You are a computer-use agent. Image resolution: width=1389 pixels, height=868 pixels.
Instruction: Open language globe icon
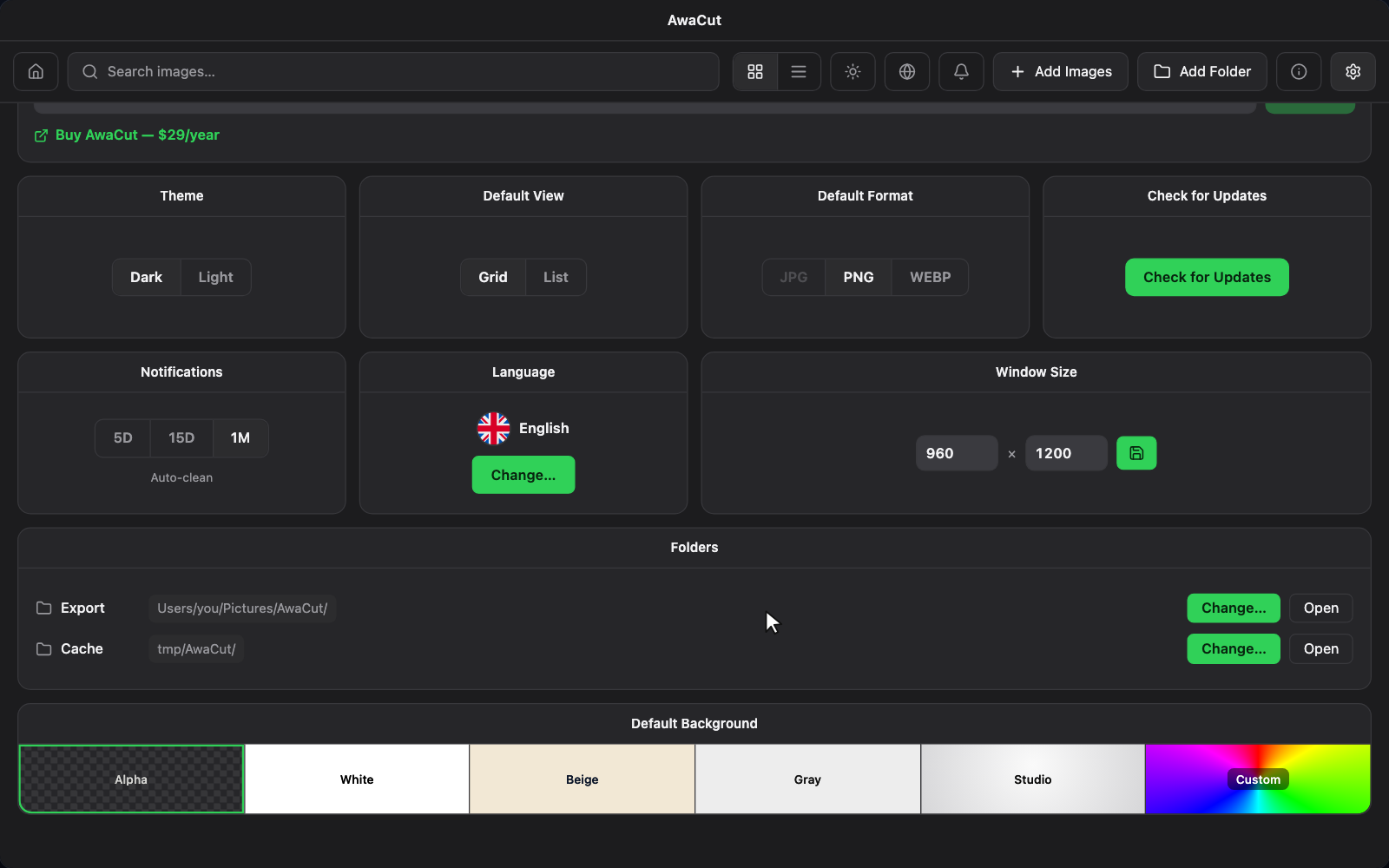[x=907, y=72]
